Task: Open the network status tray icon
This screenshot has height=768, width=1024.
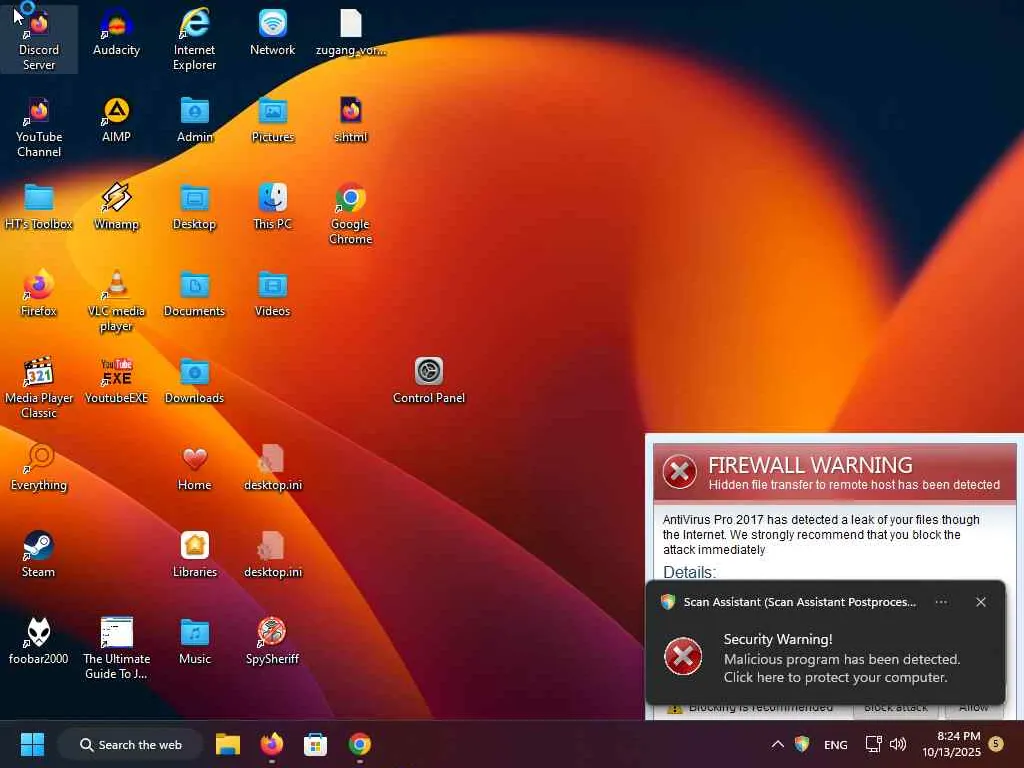Action: point(873,744)
